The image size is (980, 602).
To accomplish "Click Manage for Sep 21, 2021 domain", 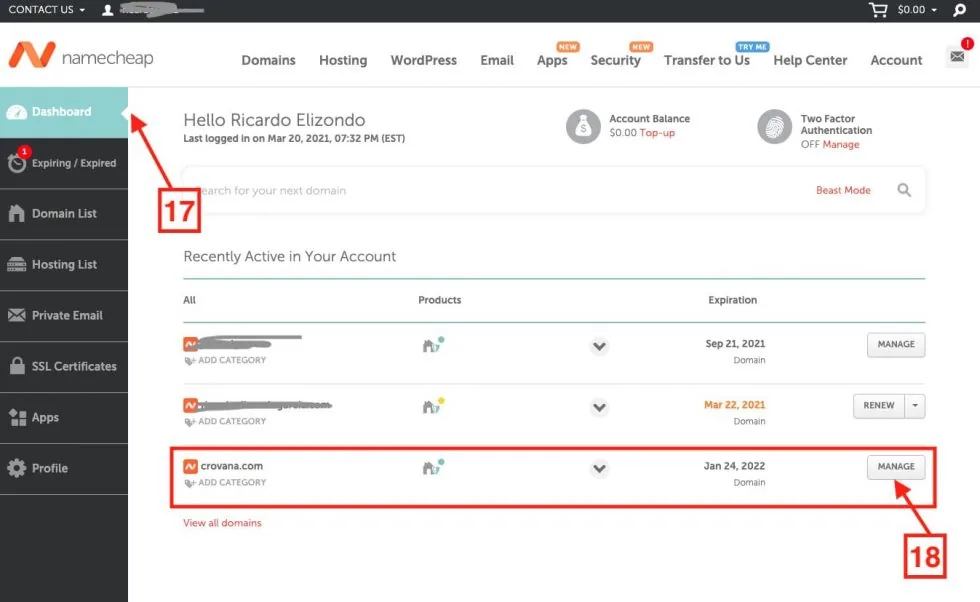I will point(896,344).
